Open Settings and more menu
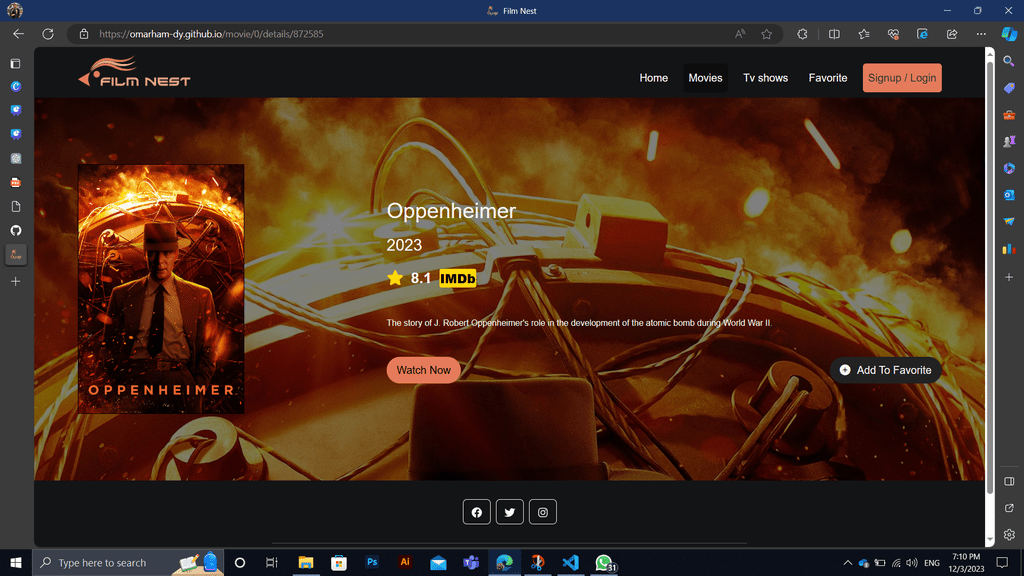Image resolution: width=1024 pixels, height=576 pixels. (981, 34)
